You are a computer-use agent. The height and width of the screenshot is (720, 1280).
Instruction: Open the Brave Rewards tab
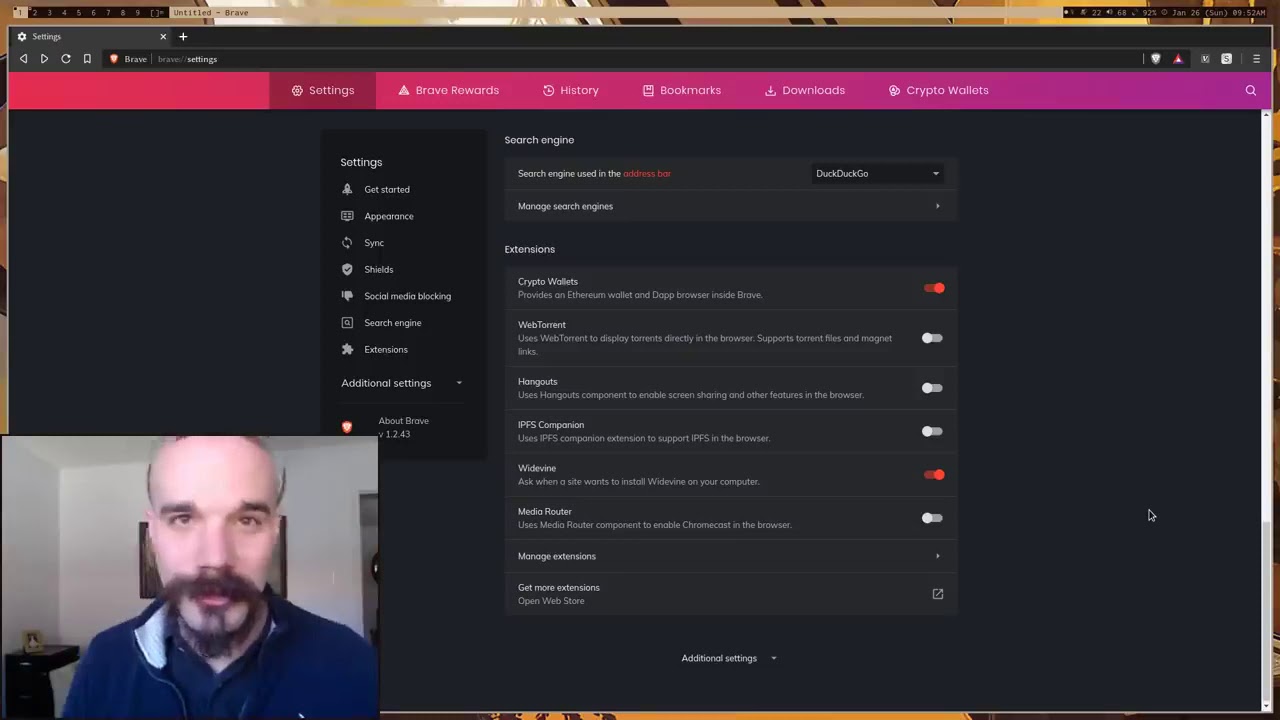point(448,90)
